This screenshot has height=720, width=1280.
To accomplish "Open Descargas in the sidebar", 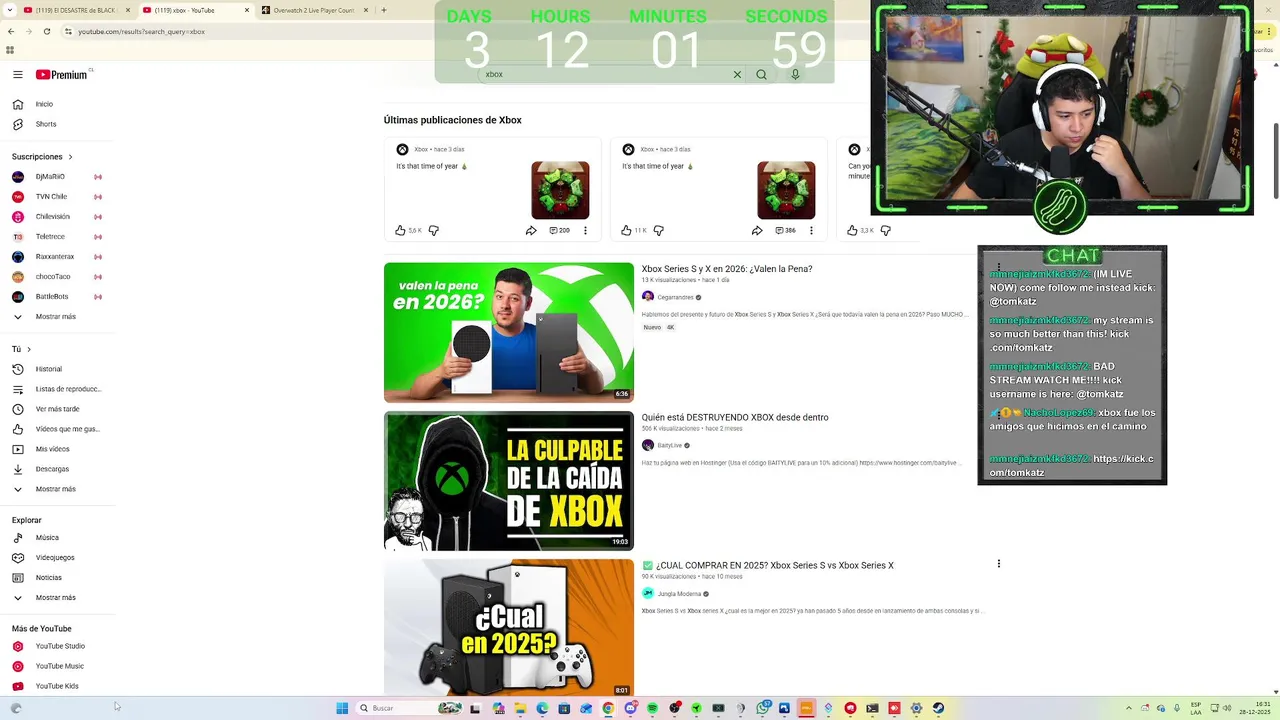I will (x=52, y=469).
